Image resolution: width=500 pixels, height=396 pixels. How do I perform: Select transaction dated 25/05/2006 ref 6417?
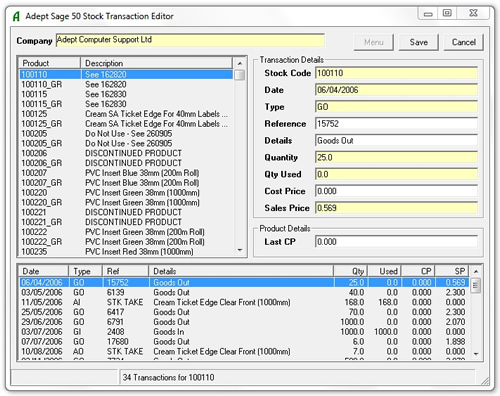coord(244,312)
